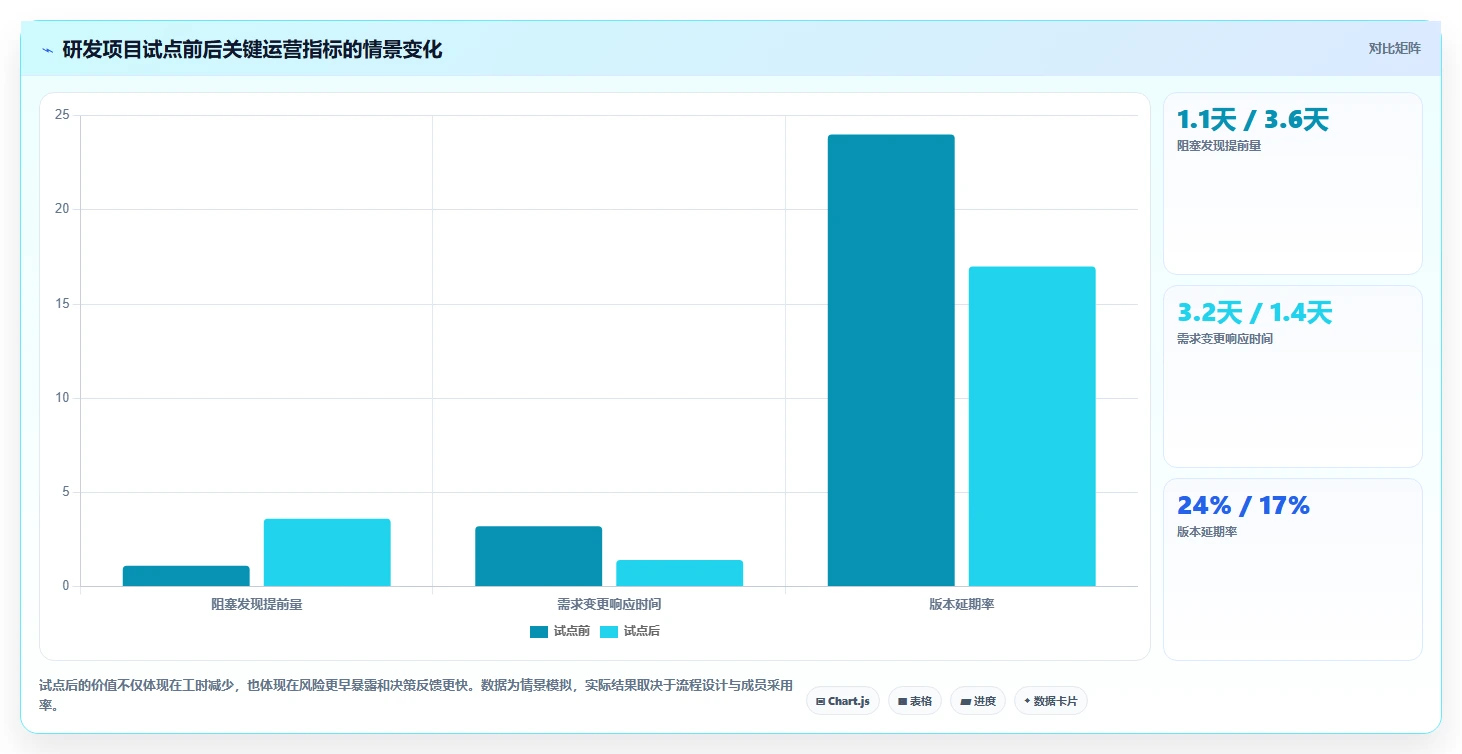Click the 试点后 bar for 阻塞发现提前量

point(327,553)
